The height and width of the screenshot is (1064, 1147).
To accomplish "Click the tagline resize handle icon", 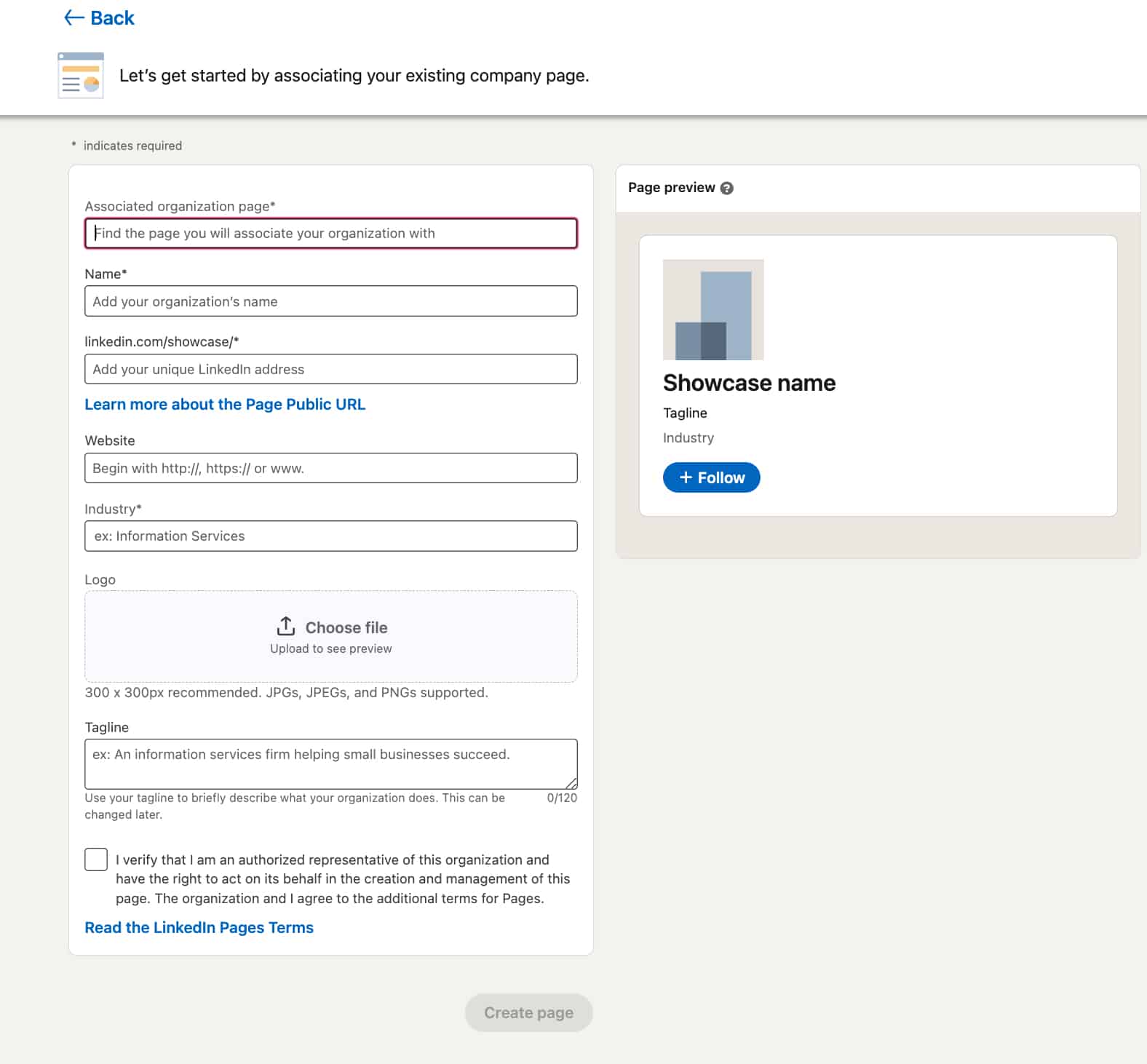I will [572, 785].
